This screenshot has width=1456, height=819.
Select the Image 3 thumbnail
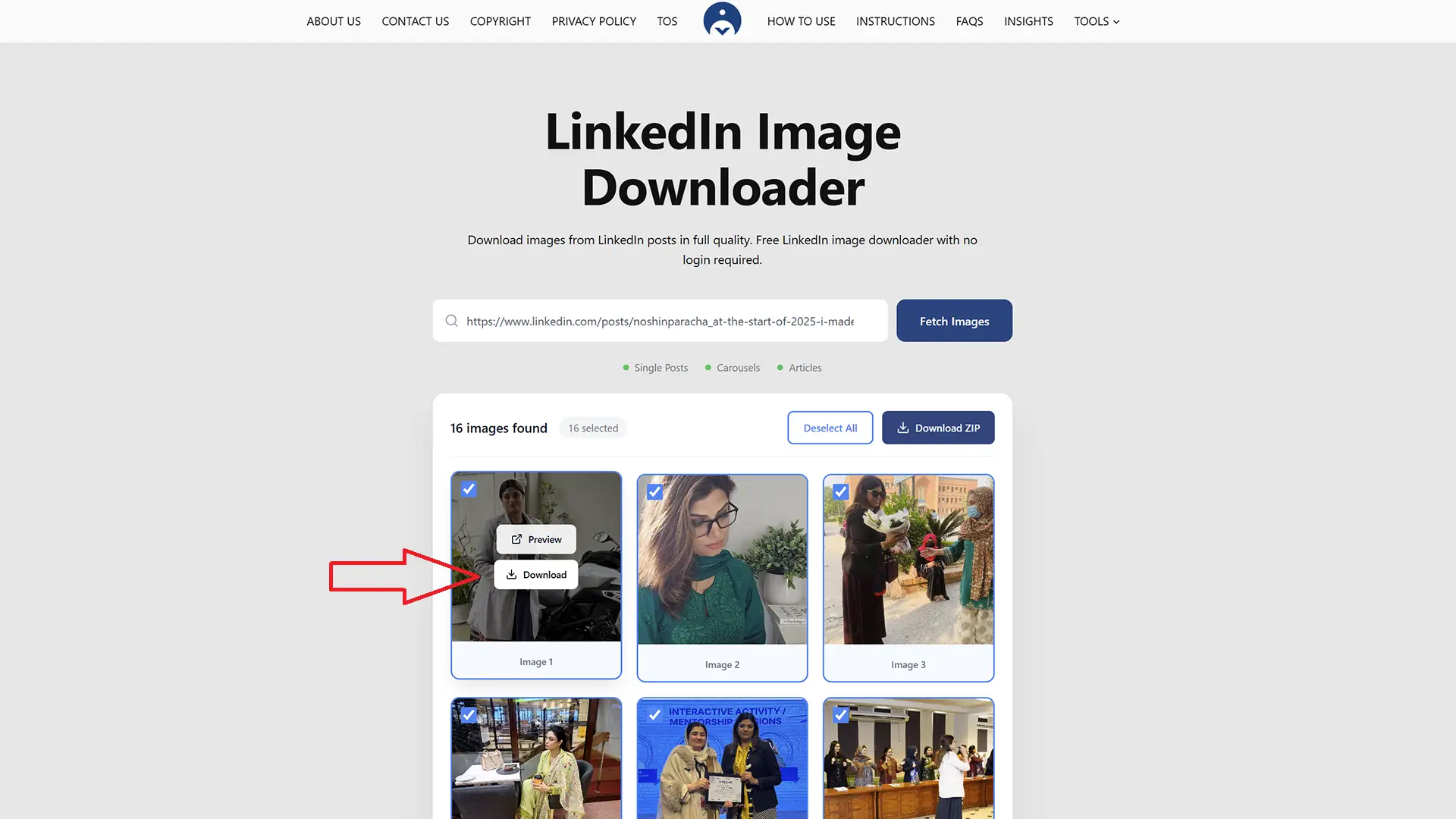(908, 560)
